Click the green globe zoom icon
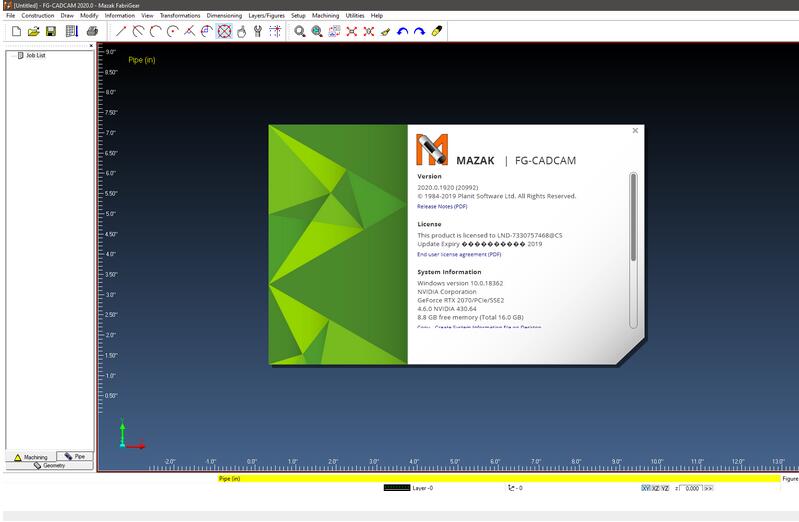The width and height of the screenshot is (799, 522). (x=317, y=32)
